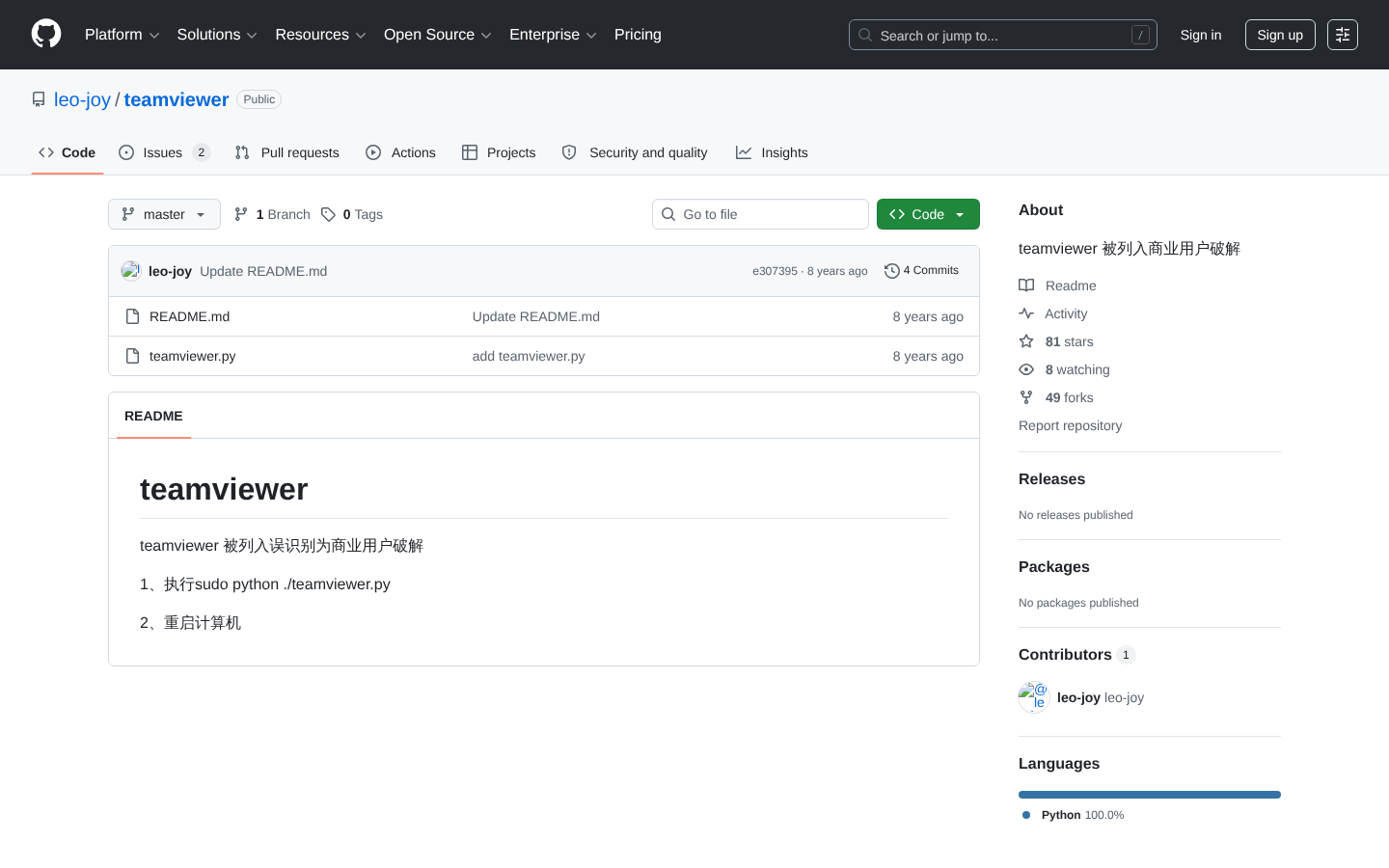Image resolution: width=1389 pixels, height=868 pixels.
Task: Click the tag icon beside 0 Tags
Action: [x=328, y=214]
